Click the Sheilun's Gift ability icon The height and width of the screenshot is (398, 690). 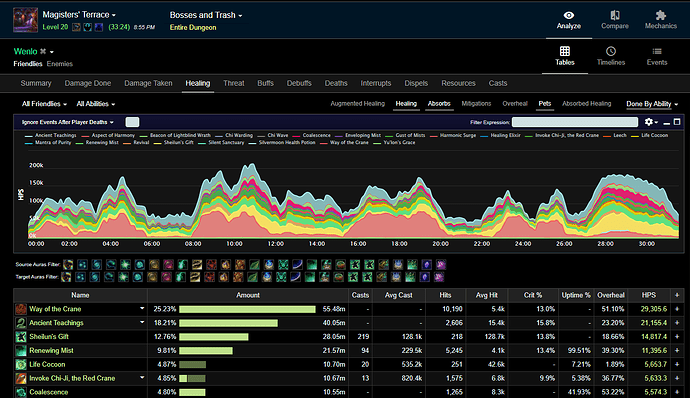pos(21,337)
